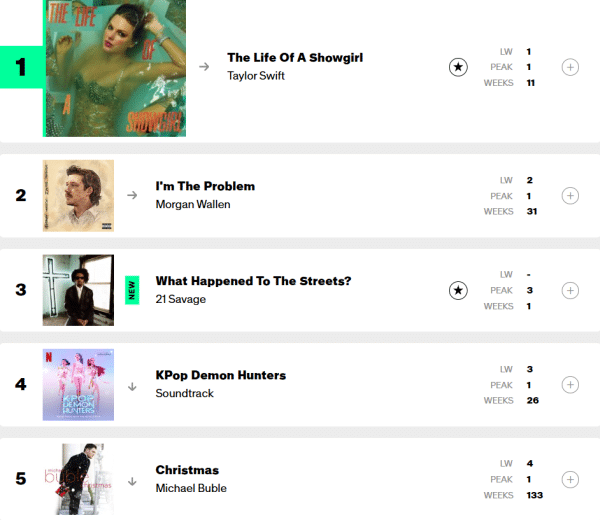Open Taylor Swift artist link
Image resolution: width=600 pixels, height=520 pixels.
[x=256, y=76]
